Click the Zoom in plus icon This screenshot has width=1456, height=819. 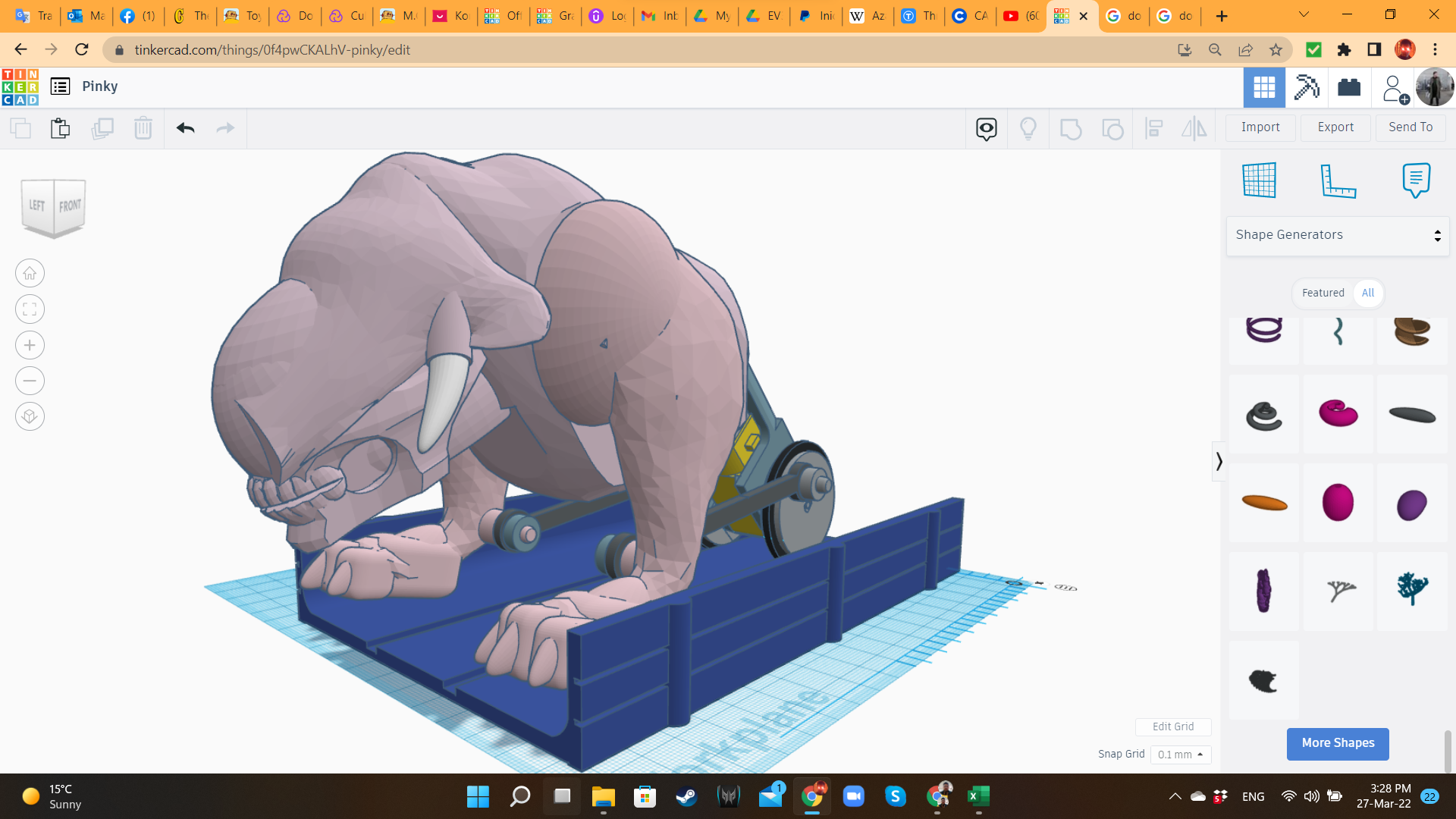(30, 346)
